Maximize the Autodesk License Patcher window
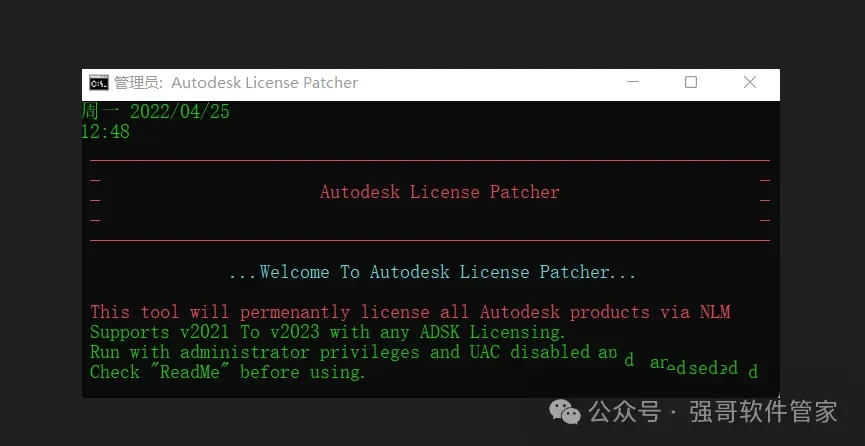This screenshot has height=446, width=865. (691, 82)
